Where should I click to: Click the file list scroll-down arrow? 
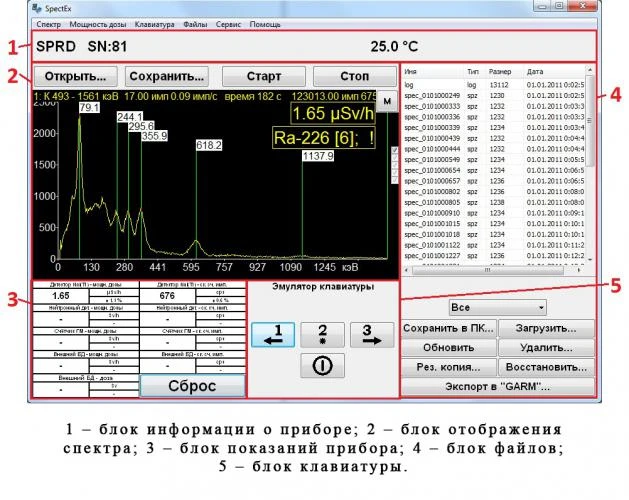(x=590, y=260)
